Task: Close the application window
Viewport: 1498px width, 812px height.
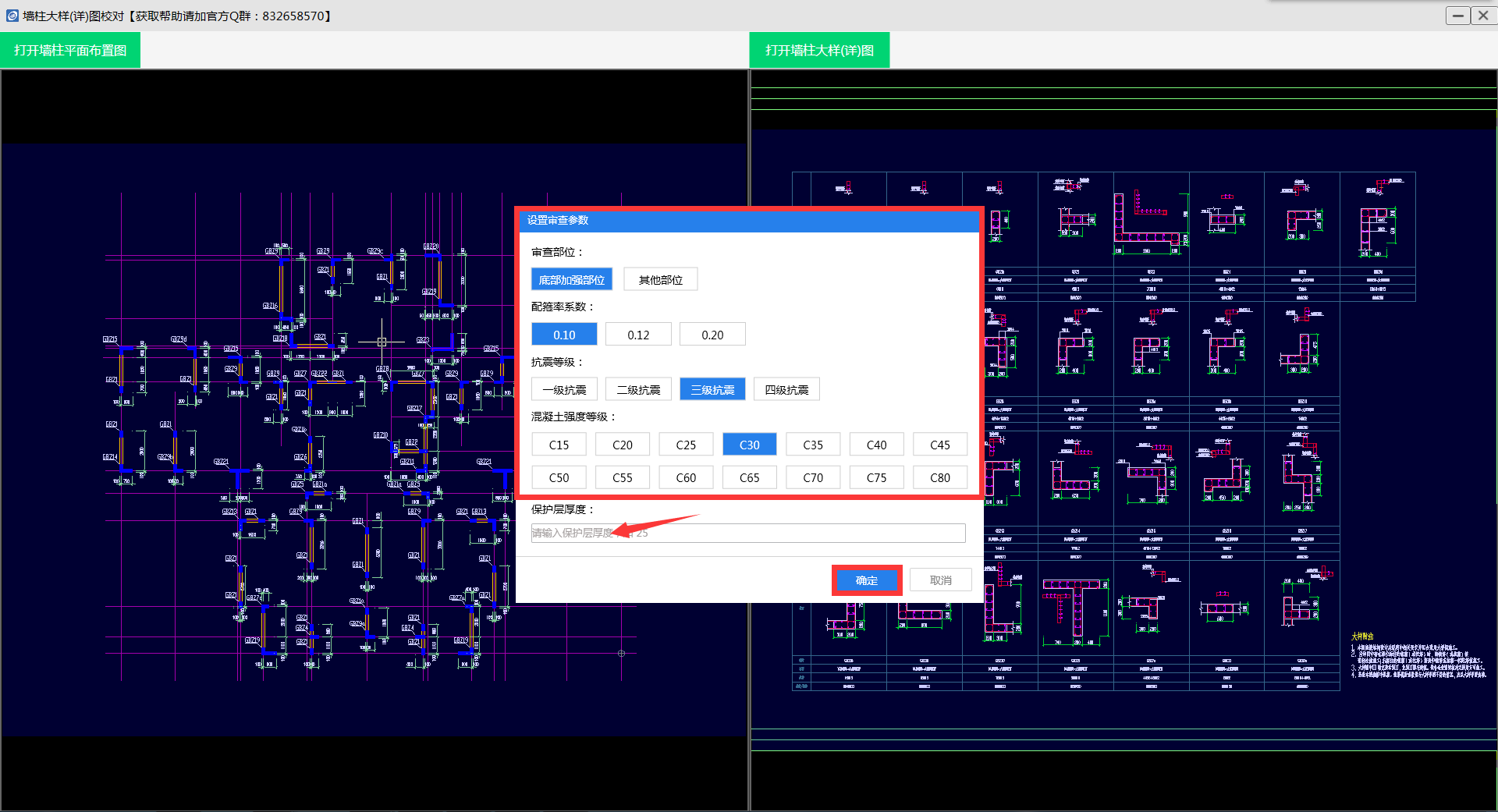Action: click(x=1483, y=16)
